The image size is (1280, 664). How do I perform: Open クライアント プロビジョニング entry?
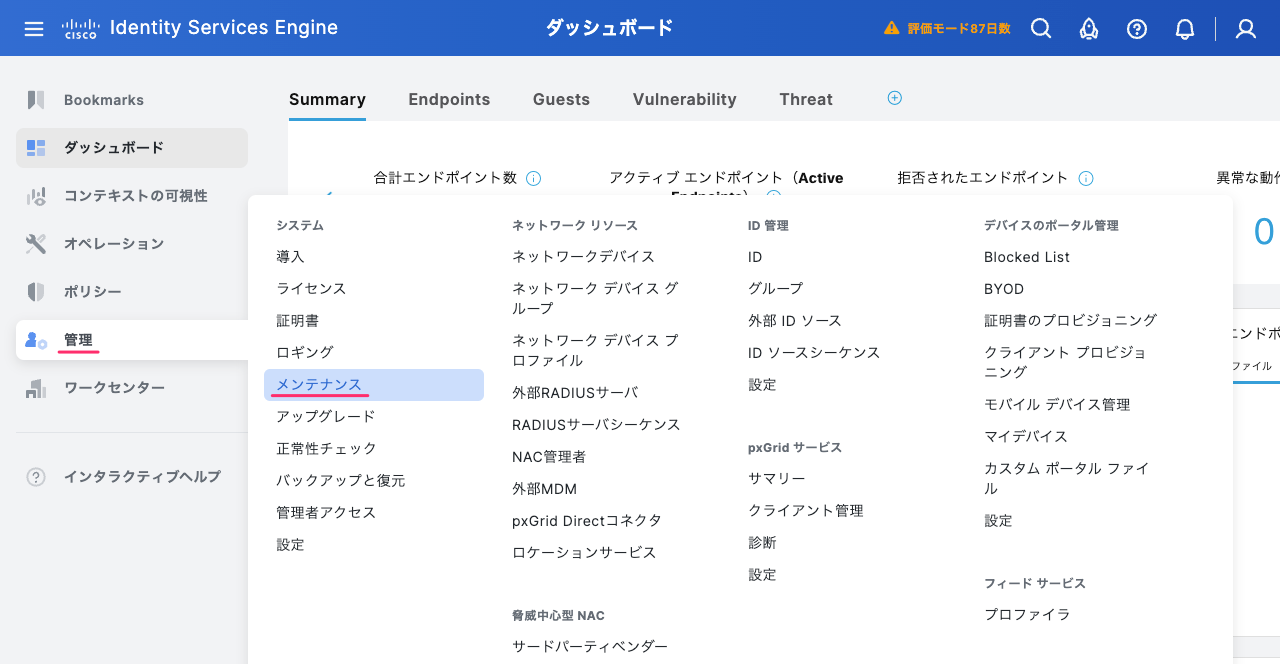tap(1066, 362)
